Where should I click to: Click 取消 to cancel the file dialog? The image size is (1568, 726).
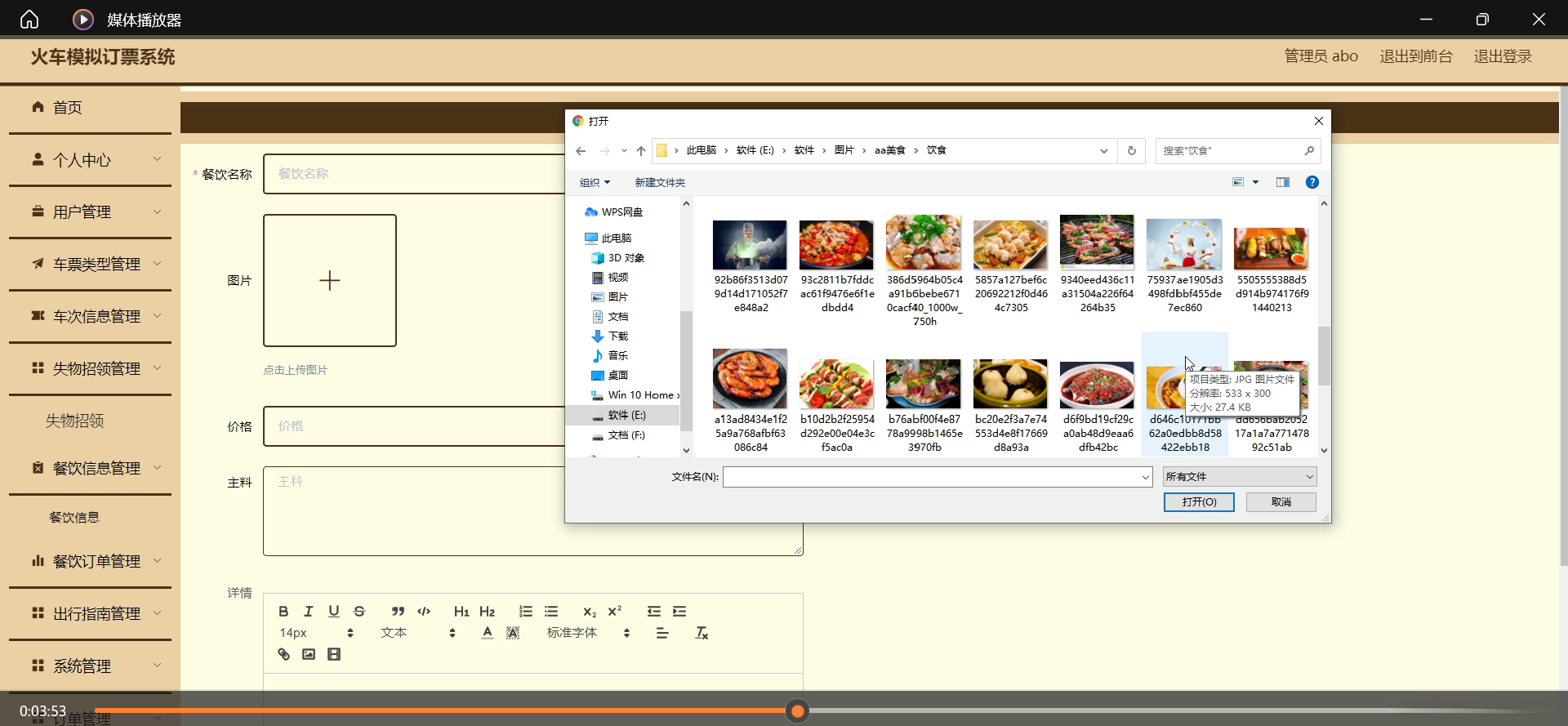[x=1281, y=502]
